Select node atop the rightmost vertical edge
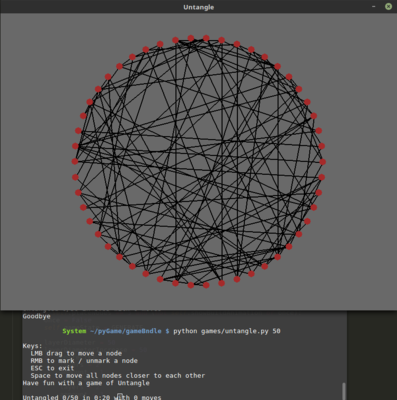 (278, 67)
